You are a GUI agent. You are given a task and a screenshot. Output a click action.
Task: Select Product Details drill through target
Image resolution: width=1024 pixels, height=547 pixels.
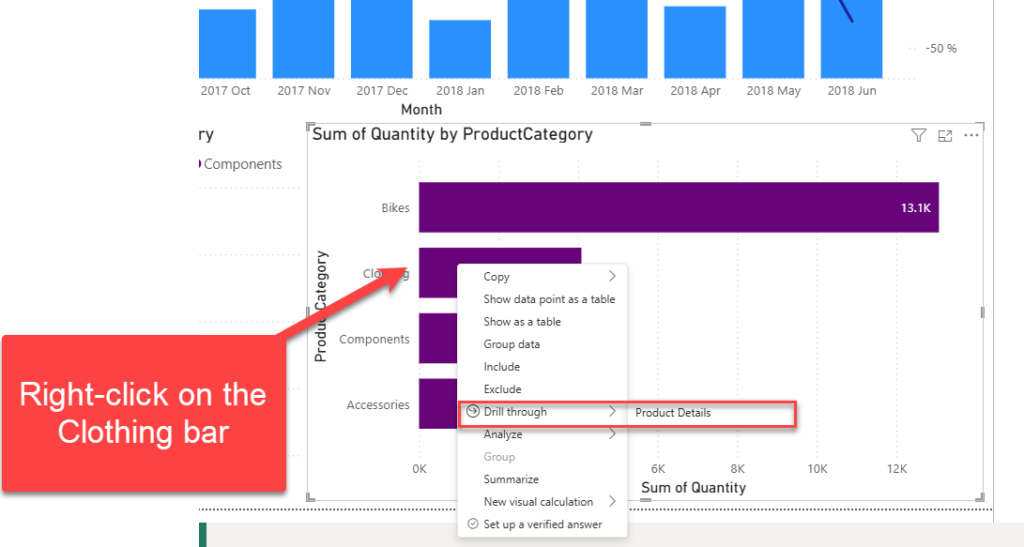tap(673, 412)
